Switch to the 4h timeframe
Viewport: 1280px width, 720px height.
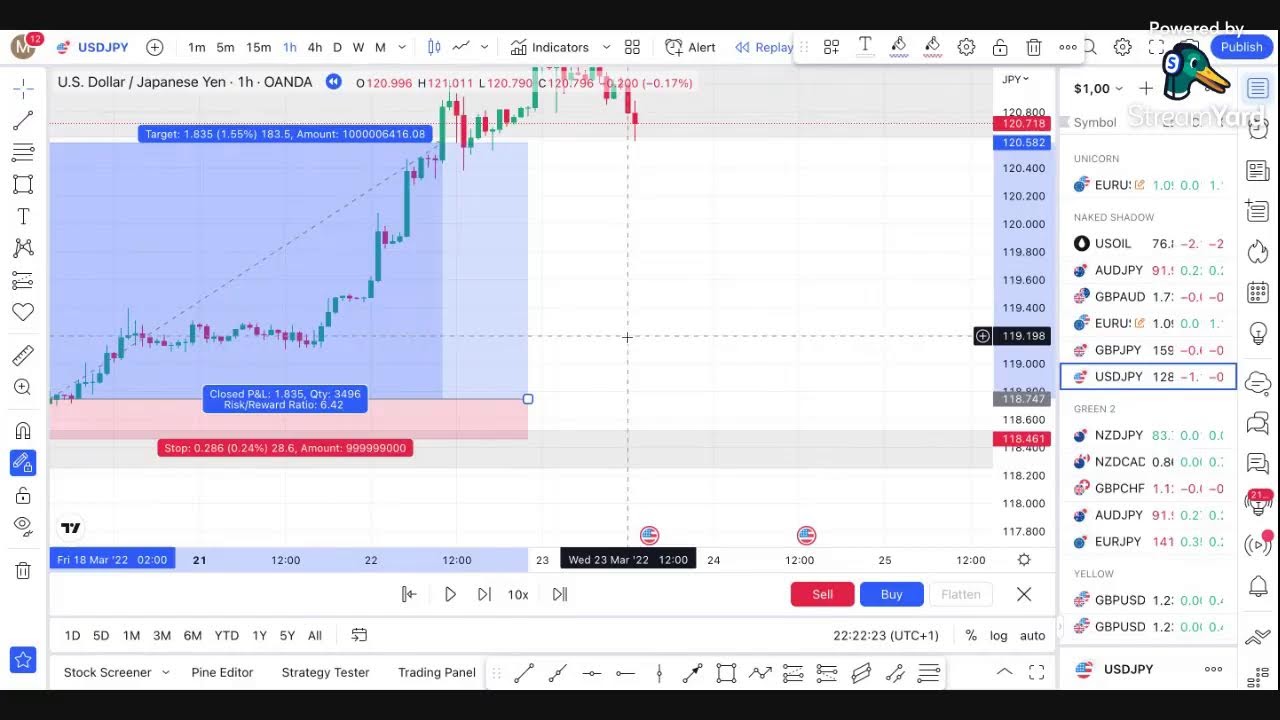pos(315,47)
